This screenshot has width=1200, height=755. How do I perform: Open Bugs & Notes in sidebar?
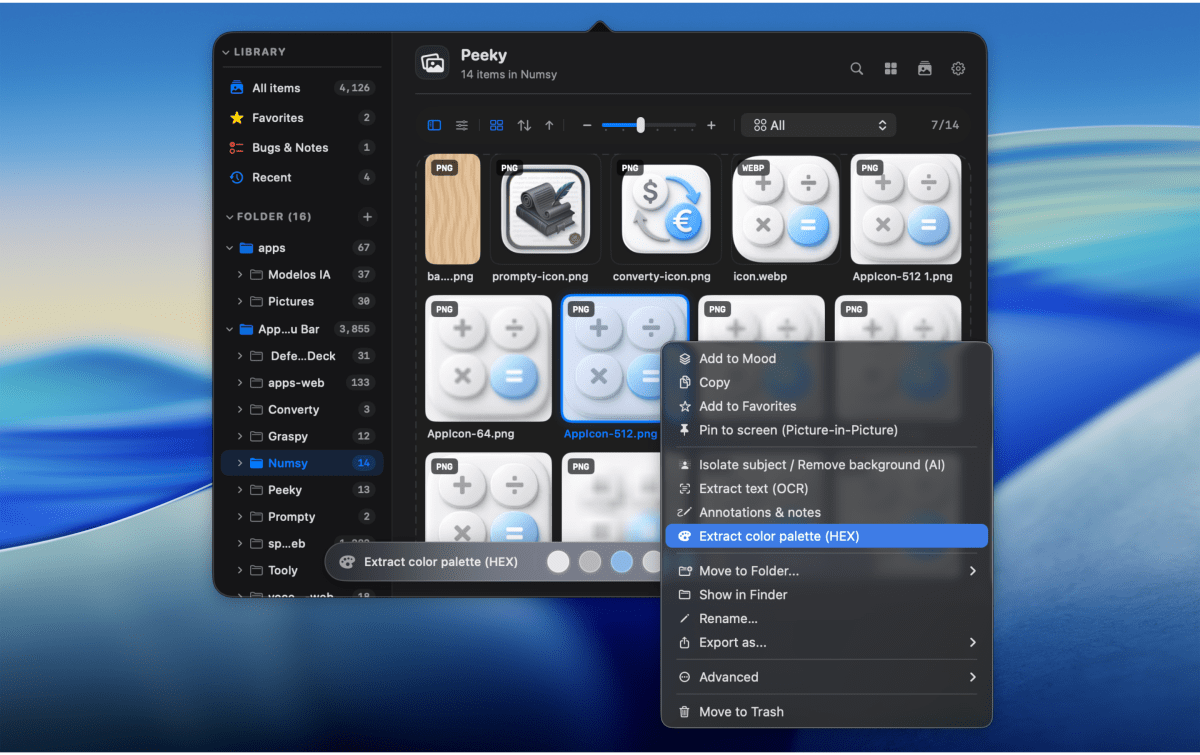302,148
